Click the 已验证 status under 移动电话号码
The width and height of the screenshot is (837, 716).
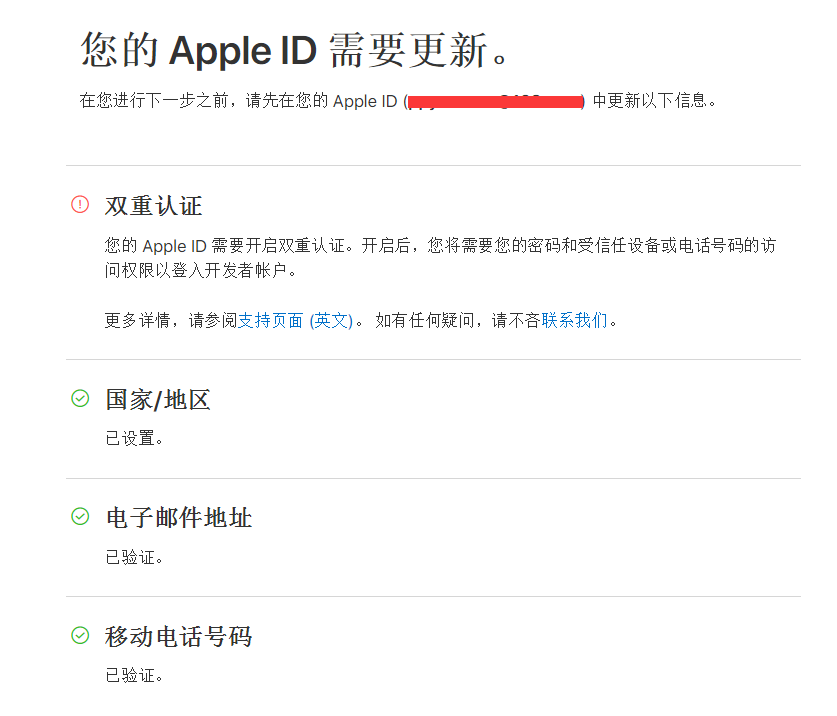tap(134, 674)
